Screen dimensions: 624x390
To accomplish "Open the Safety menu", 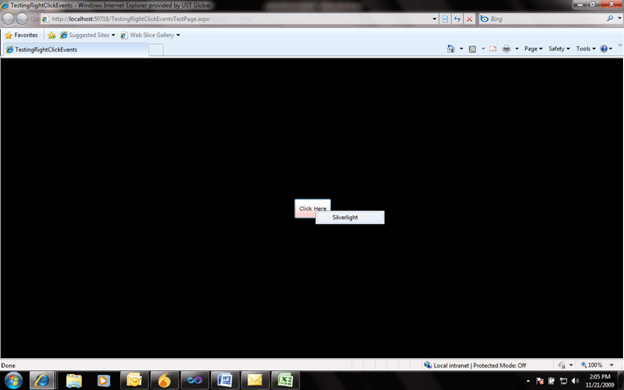I will (559, 49).
